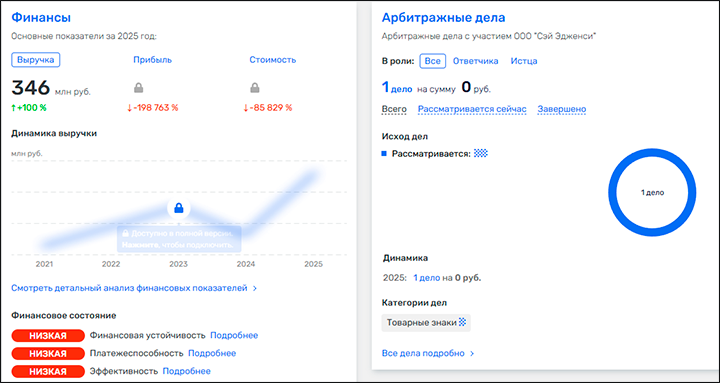Open Подробнее for Платежеспособность

click(x=212, y=353)
